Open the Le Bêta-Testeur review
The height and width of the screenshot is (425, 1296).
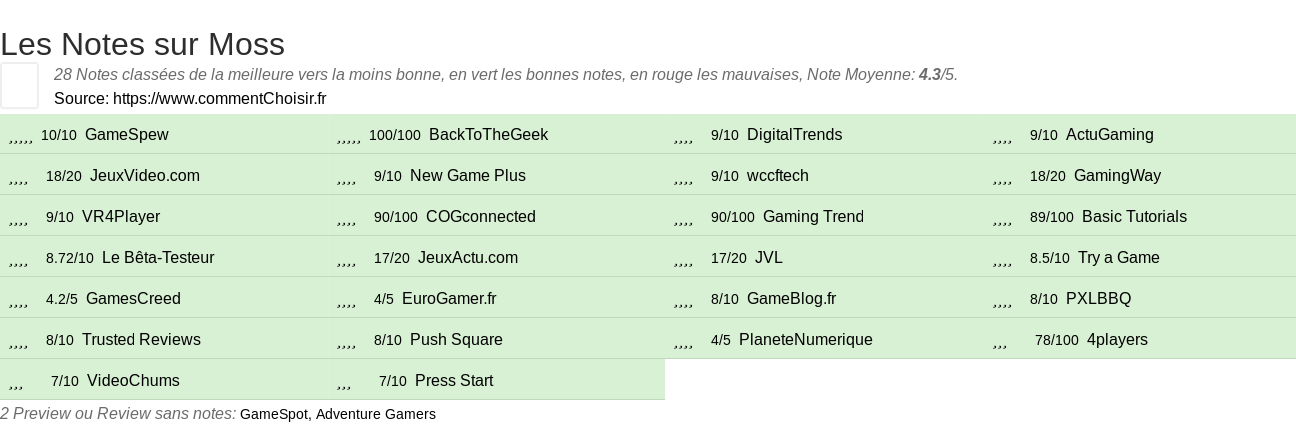[x=158, y=258]
